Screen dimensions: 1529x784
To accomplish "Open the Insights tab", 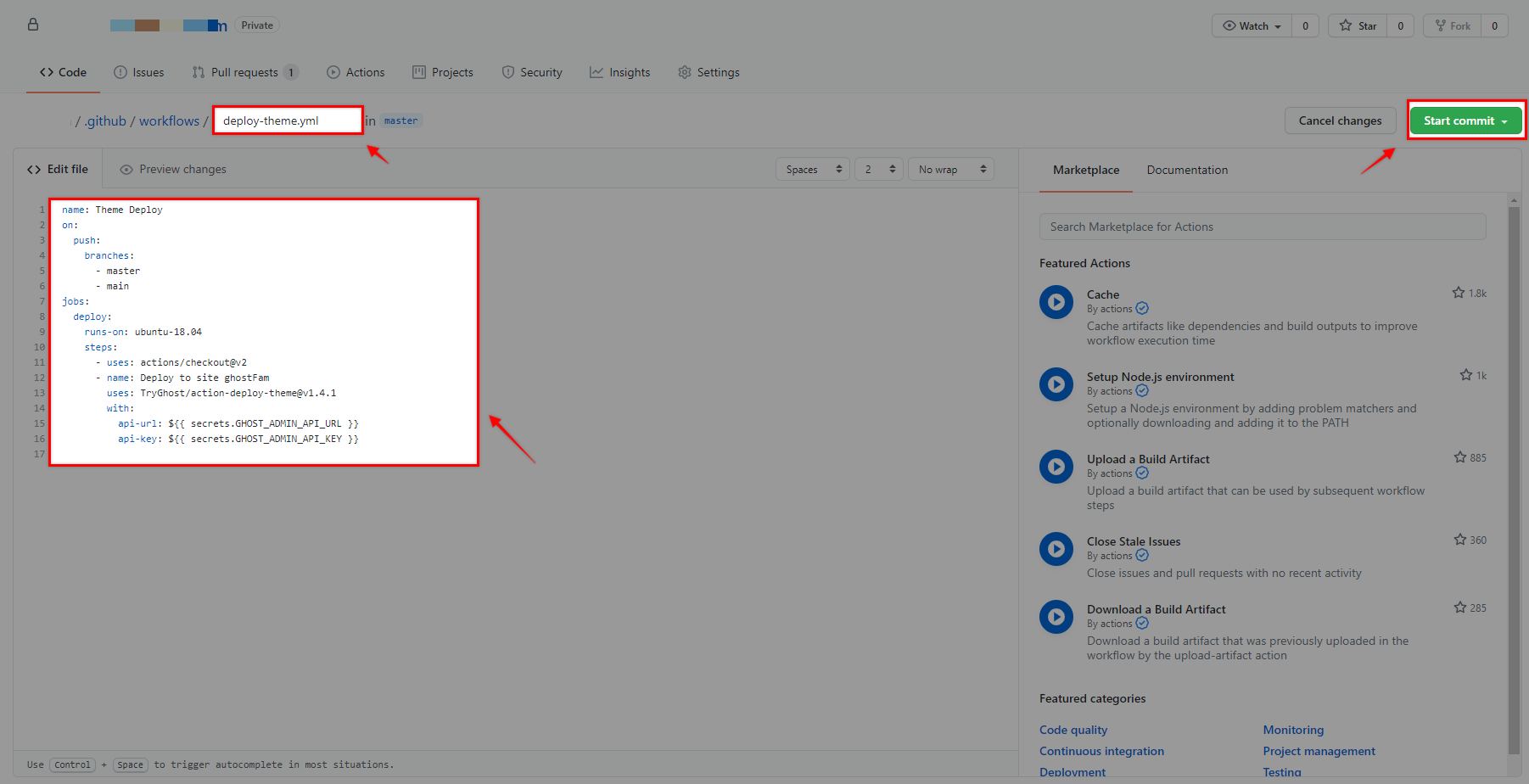I will pyautogui.click(x=620, y=72).
